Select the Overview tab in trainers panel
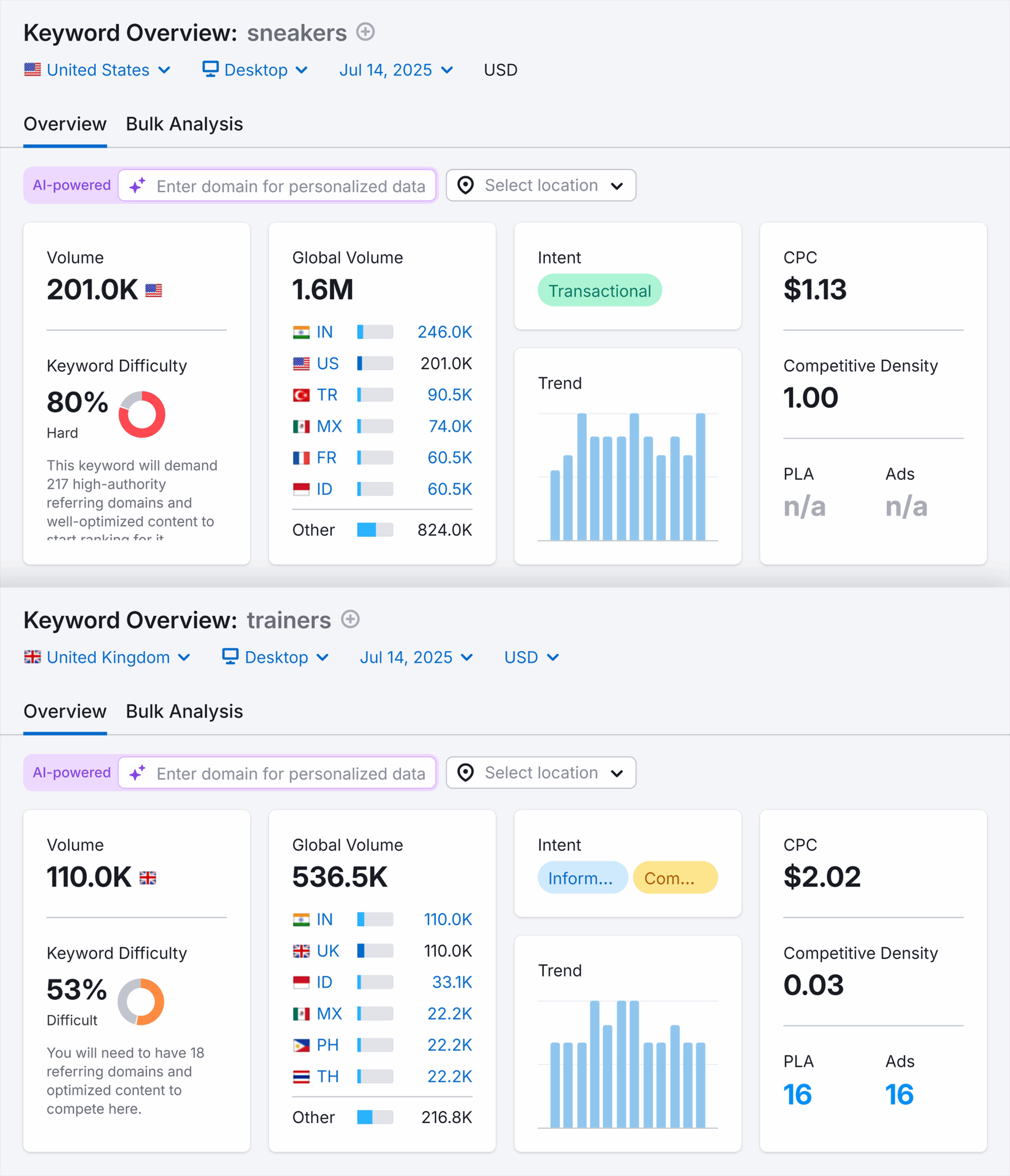Screen dimensions: 1010x1176 [65, 711]
